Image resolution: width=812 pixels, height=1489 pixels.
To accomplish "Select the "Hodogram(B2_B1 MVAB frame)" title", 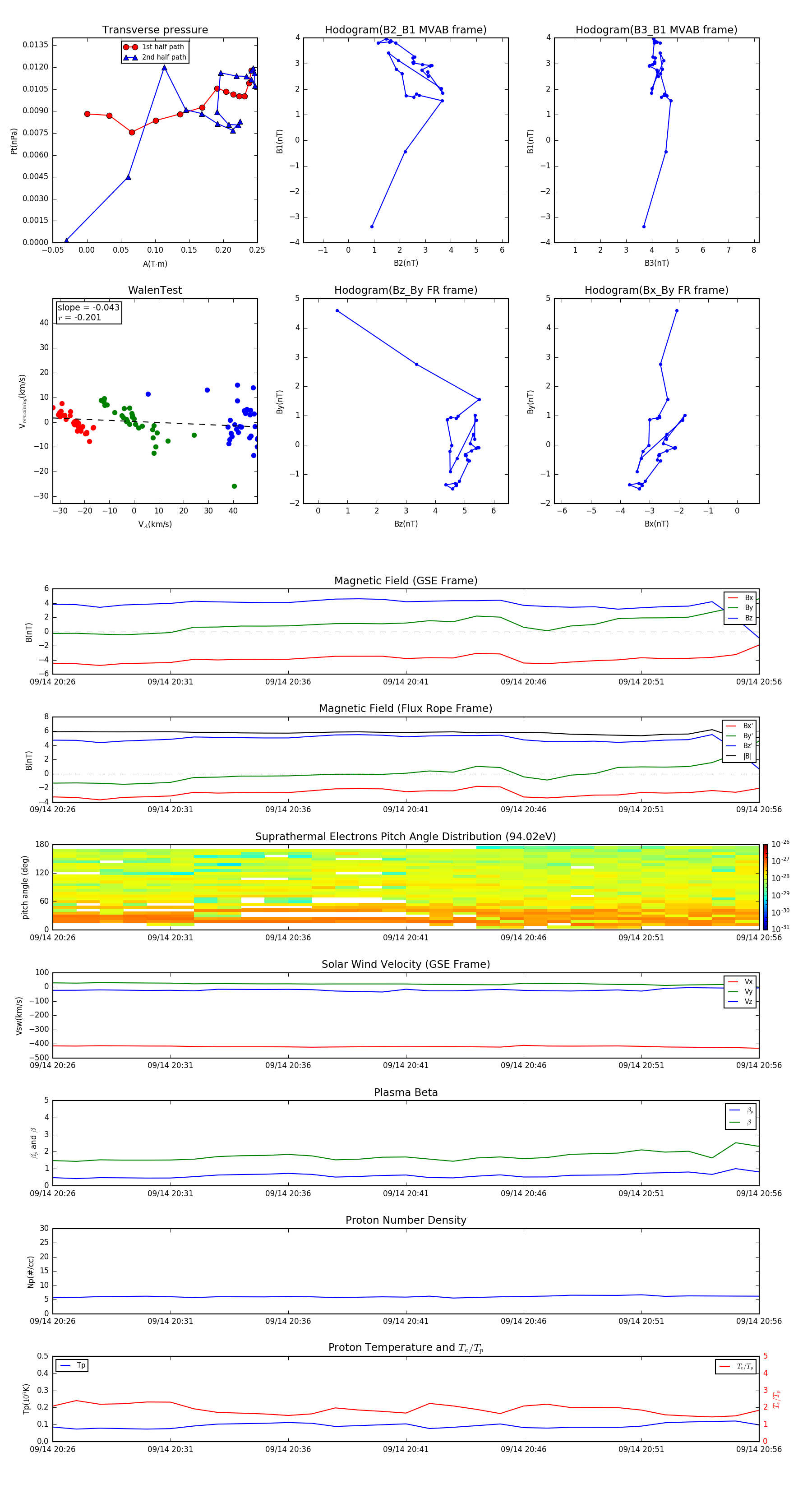I will click(x=406, y=30).
